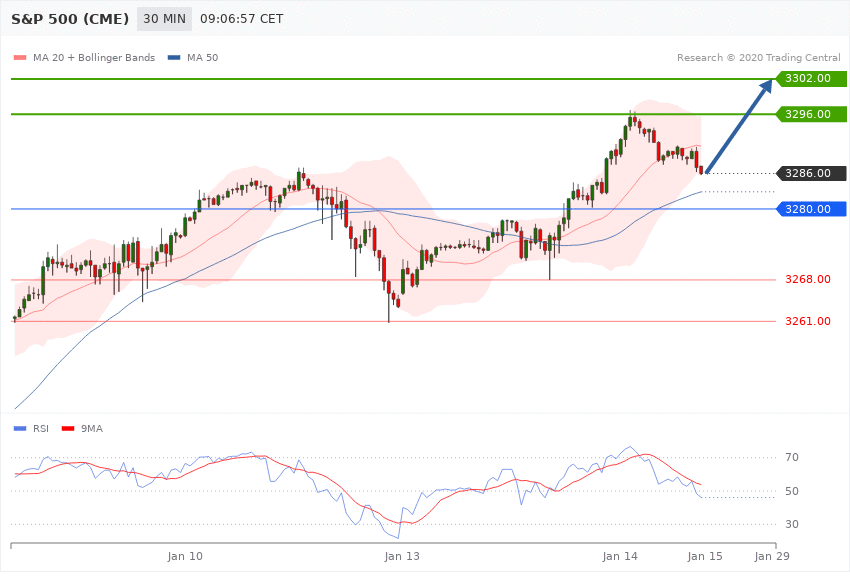Screen dimensions: 850x576
Task: Click the RSI 50 level label
Action: point(792,491)
